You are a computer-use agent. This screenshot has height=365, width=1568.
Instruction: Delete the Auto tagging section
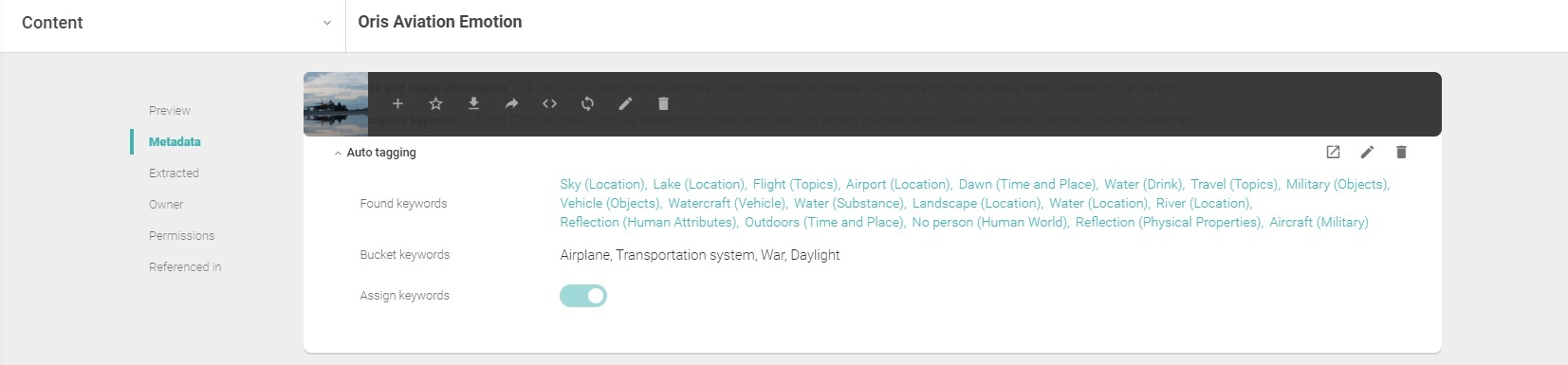coord(1401,152)
